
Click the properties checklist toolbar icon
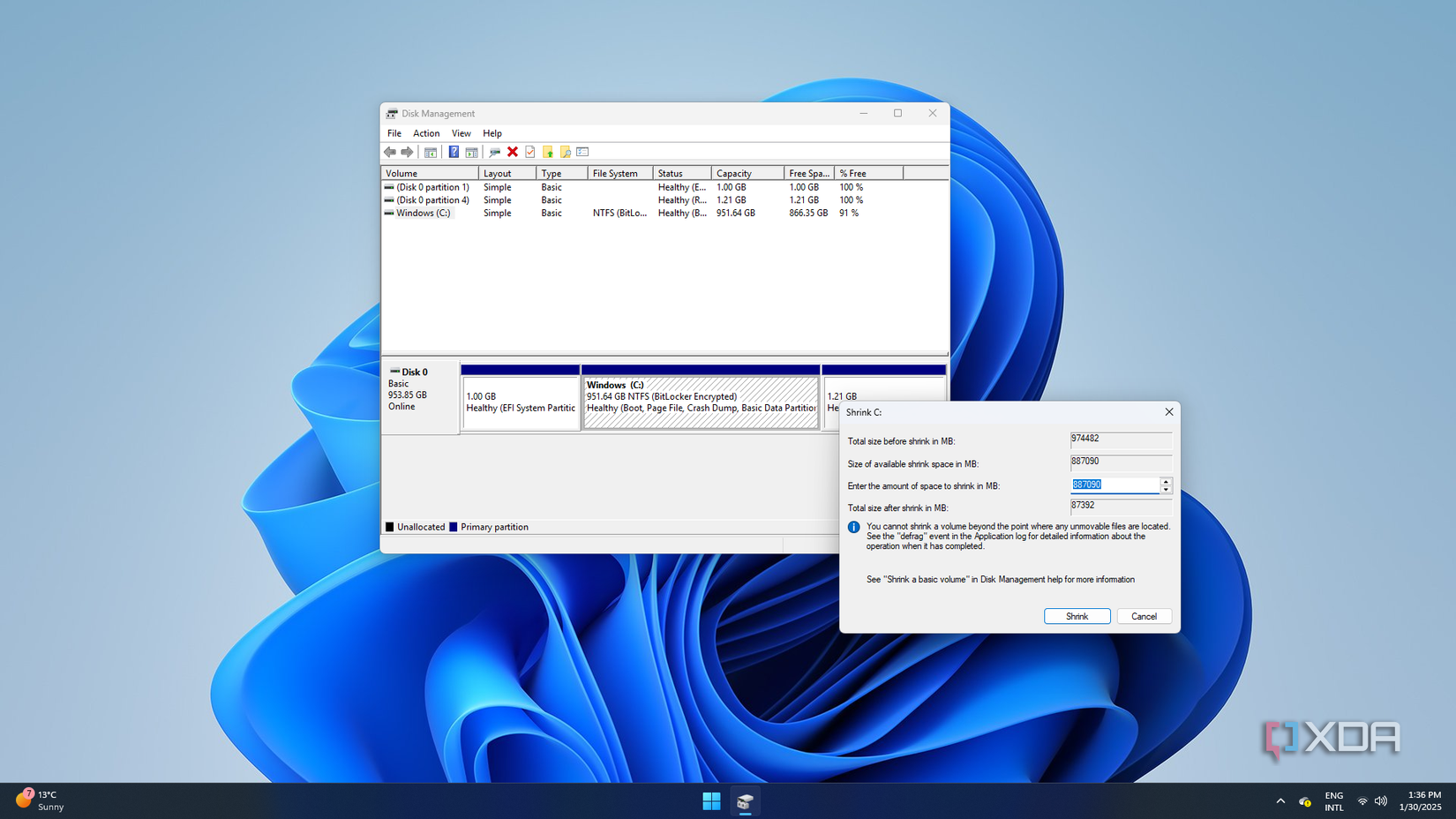(x=529, y=152)
